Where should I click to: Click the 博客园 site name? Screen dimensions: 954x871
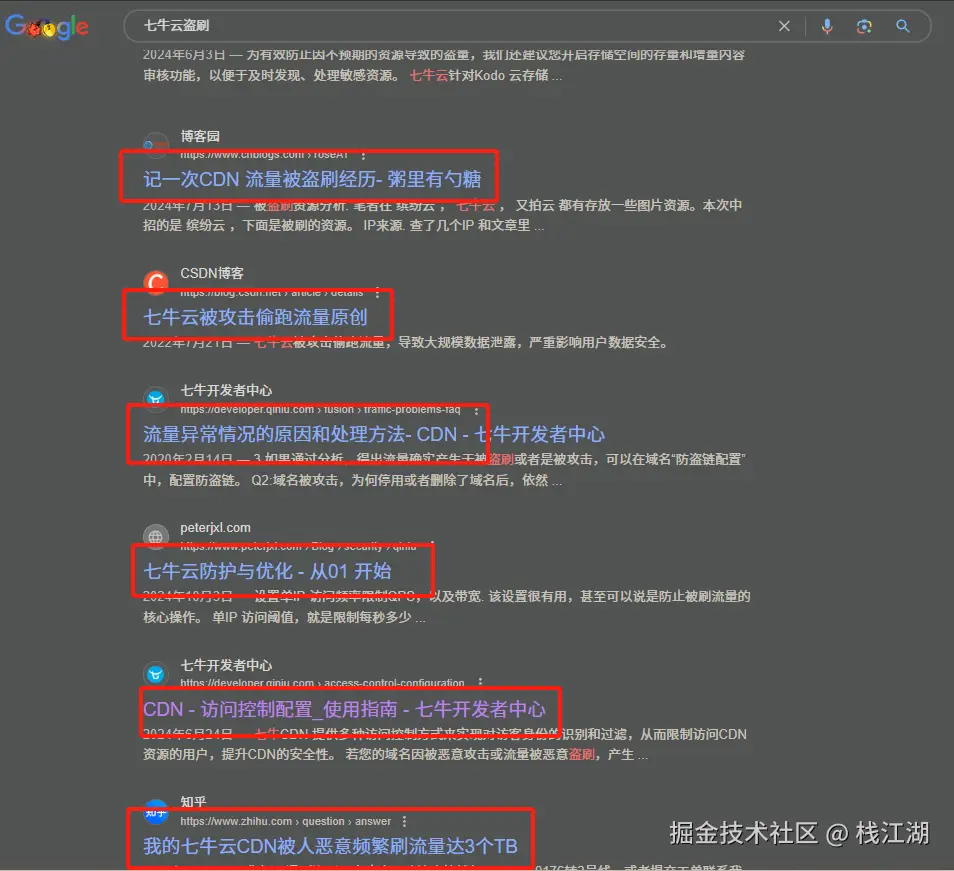(200, 136)
